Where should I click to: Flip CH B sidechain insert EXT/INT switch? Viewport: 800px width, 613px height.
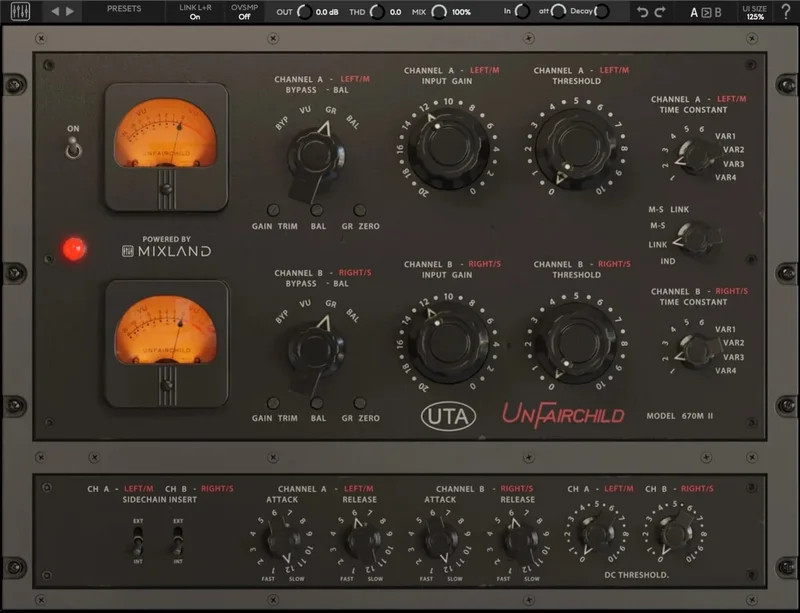click(178, 541)
